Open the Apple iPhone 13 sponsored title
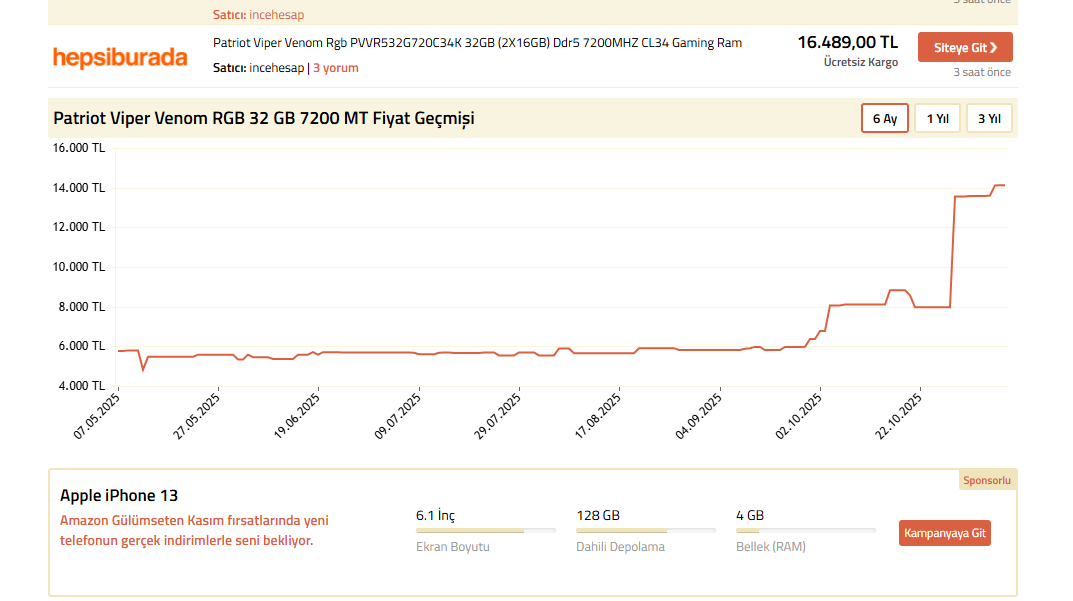 tap(119, 495)
